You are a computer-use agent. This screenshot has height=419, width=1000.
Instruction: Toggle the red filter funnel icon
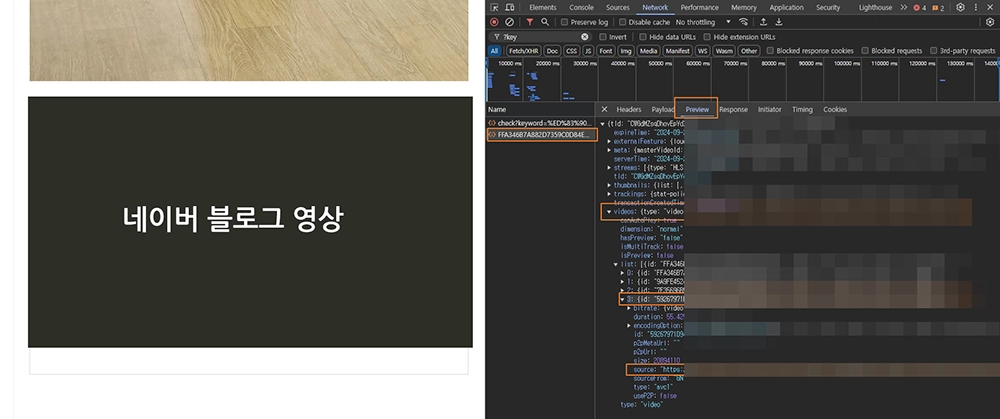click(x=529, y=22)
